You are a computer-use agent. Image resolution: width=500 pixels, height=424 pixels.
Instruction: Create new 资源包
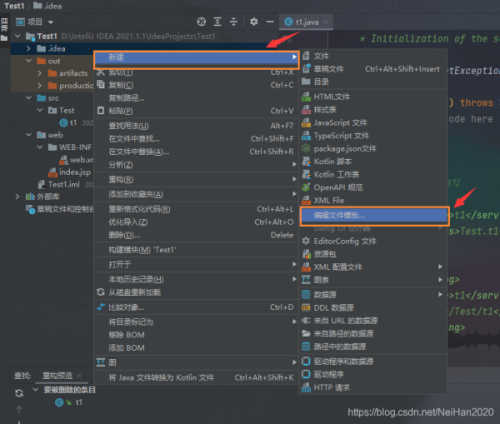tap(373, 254)
